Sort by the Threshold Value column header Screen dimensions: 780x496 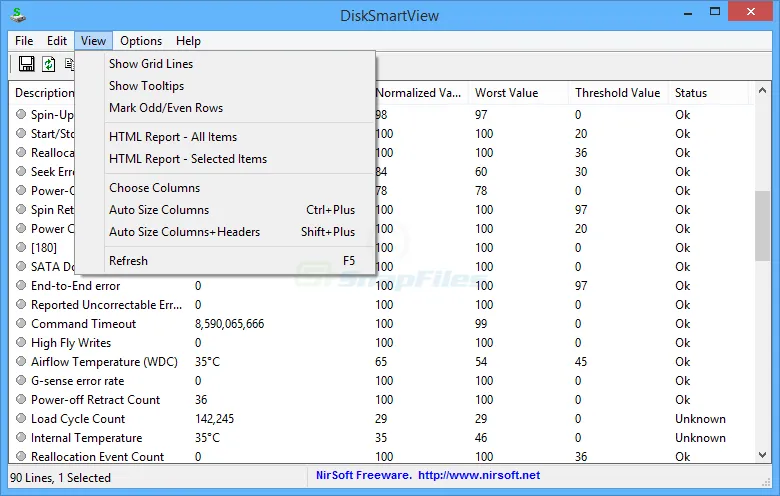[618, 93]
